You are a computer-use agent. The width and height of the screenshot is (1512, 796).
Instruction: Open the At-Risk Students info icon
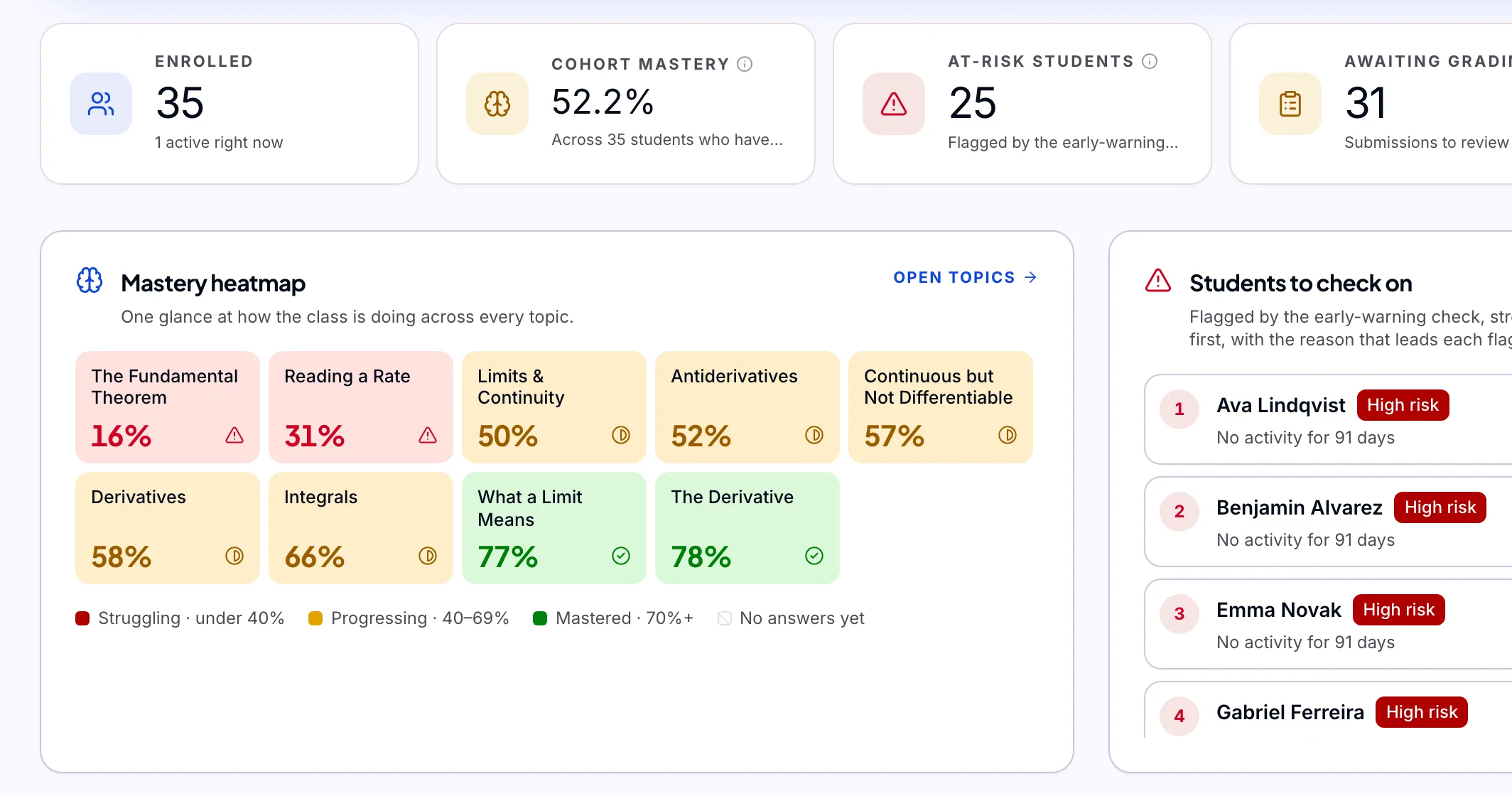point(1150,61)
